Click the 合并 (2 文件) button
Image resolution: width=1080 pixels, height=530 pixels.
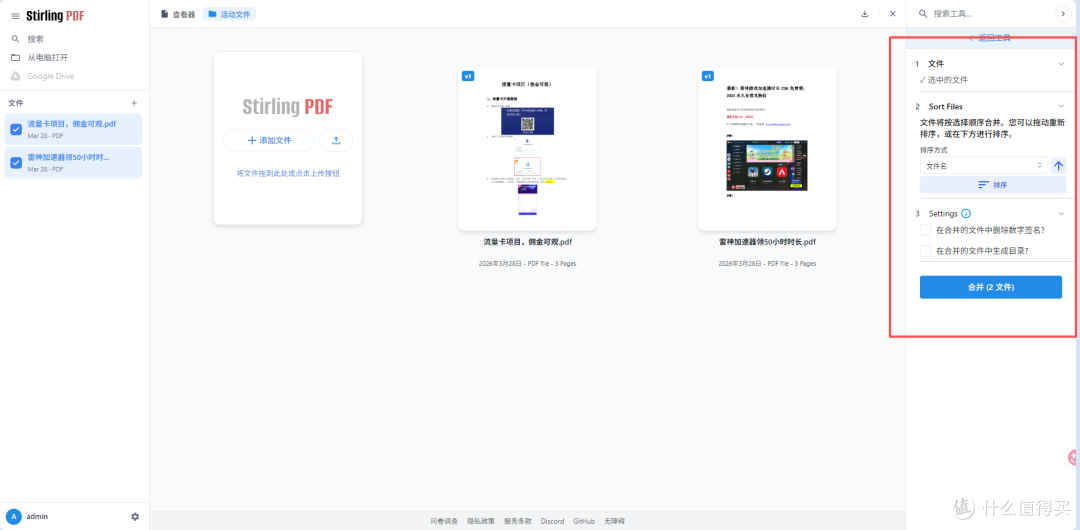990,287
